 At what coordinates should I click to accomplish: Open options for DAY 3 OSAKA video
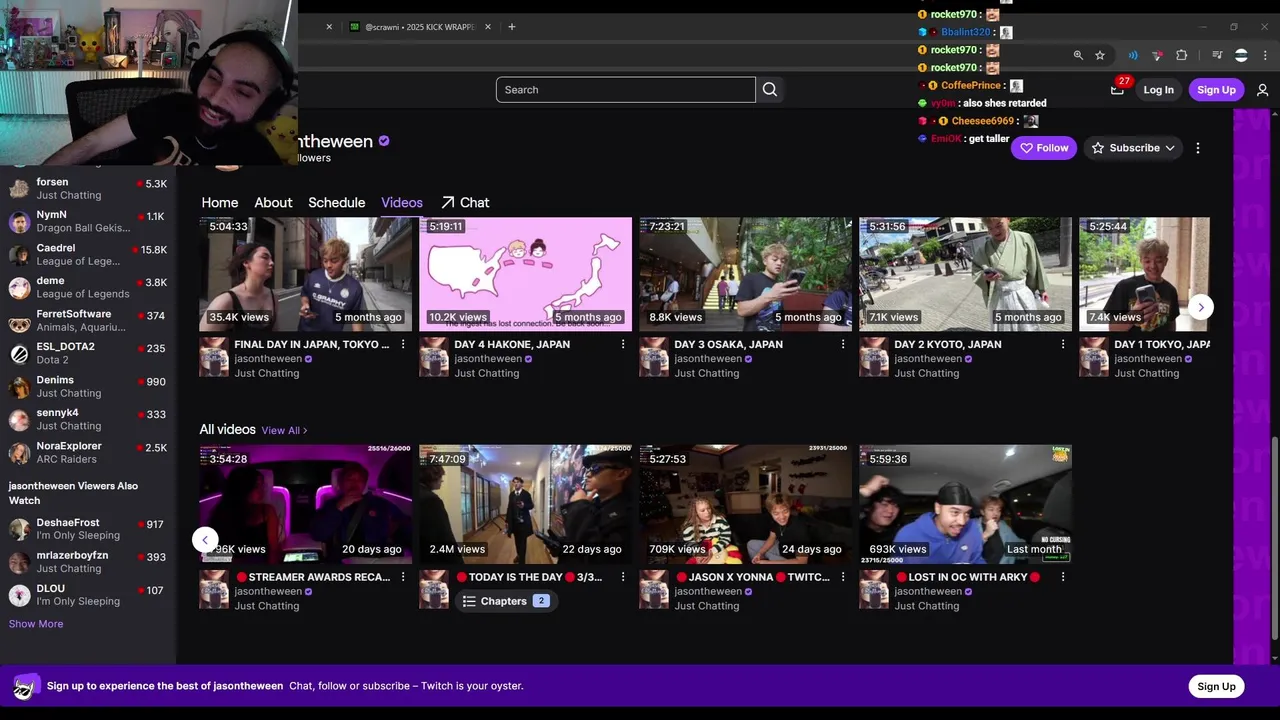click(843, 344)
